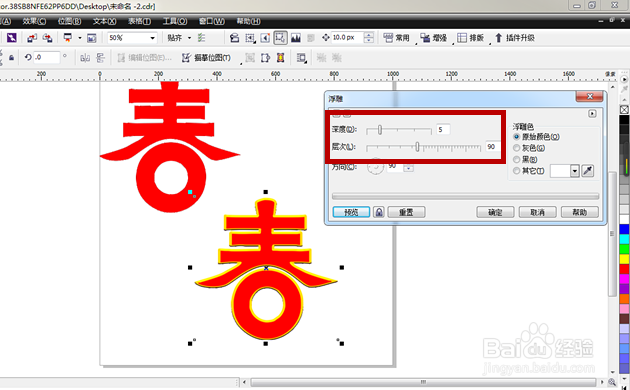
Task: Click the Export icon in toolbar
Action: pyautogui.click(x=47, y=38)
